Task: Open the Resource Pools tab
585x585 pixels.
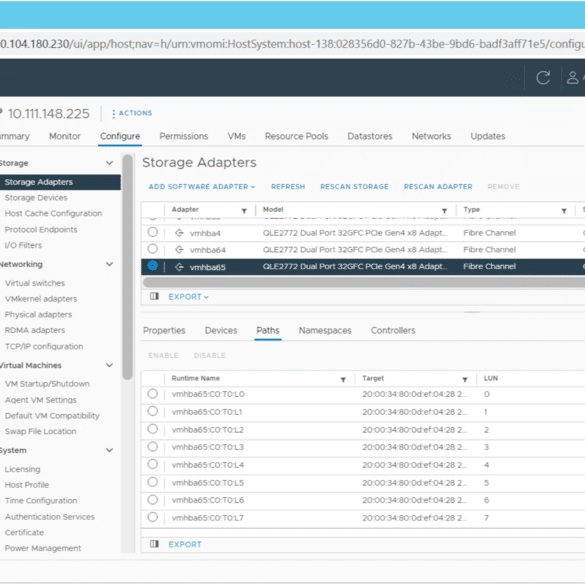Action: [297, 136]
